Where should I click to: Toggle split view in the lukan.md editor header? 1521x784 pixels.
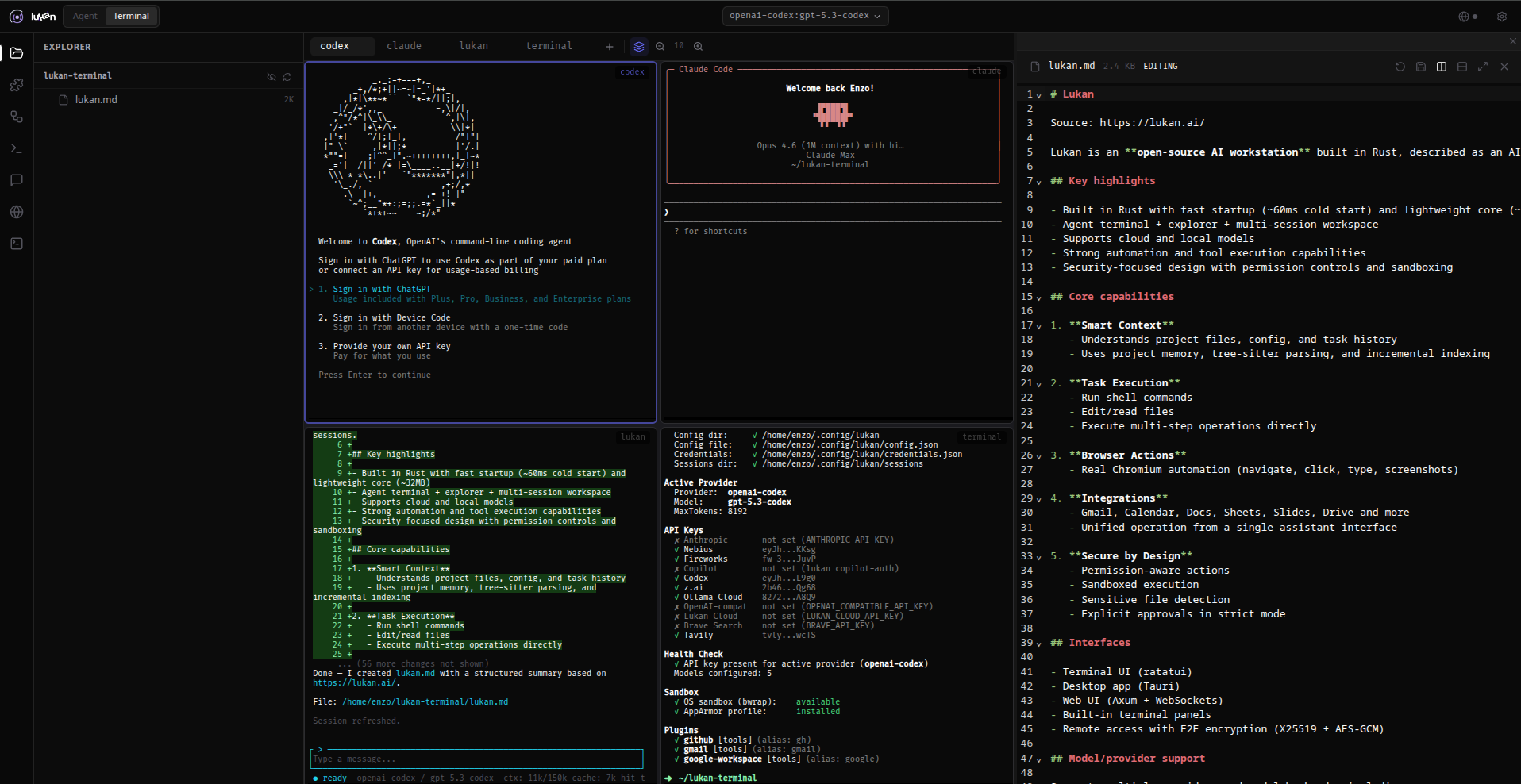1441,67
